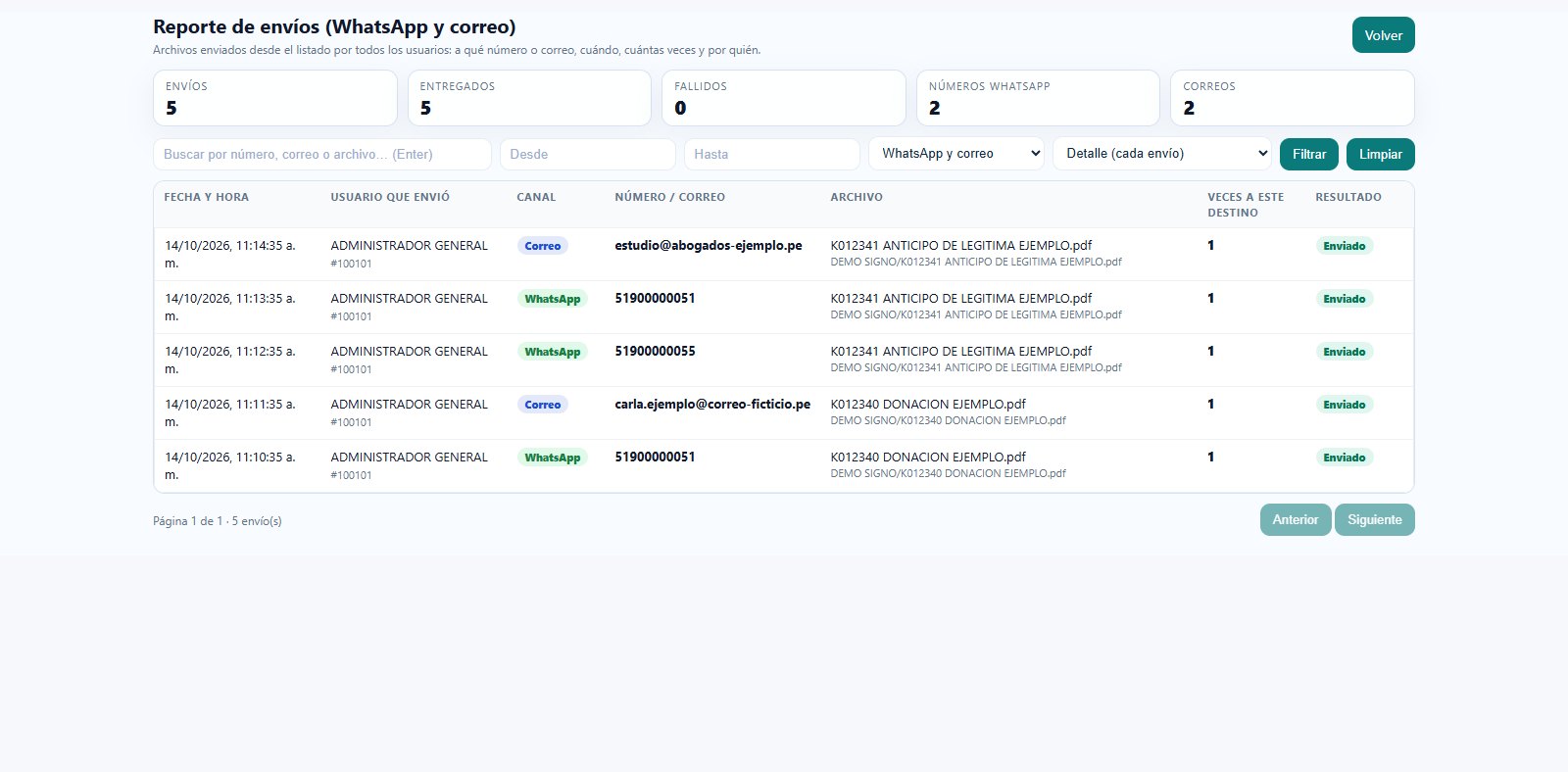Screen dimensions: 1568x772
Task: Click the "Fecha y hora" column header
Action: point(207,197)
